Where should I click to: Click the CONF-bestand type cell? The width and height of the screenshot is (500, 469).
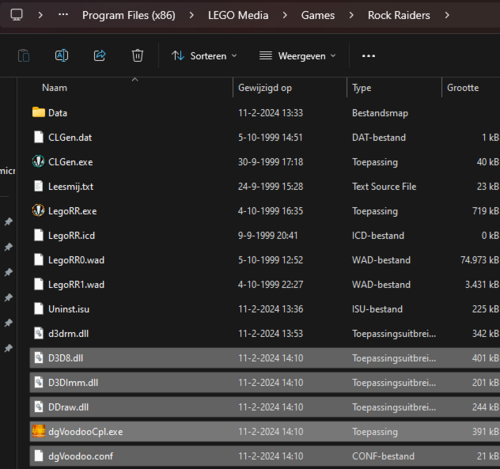(383, 456)
